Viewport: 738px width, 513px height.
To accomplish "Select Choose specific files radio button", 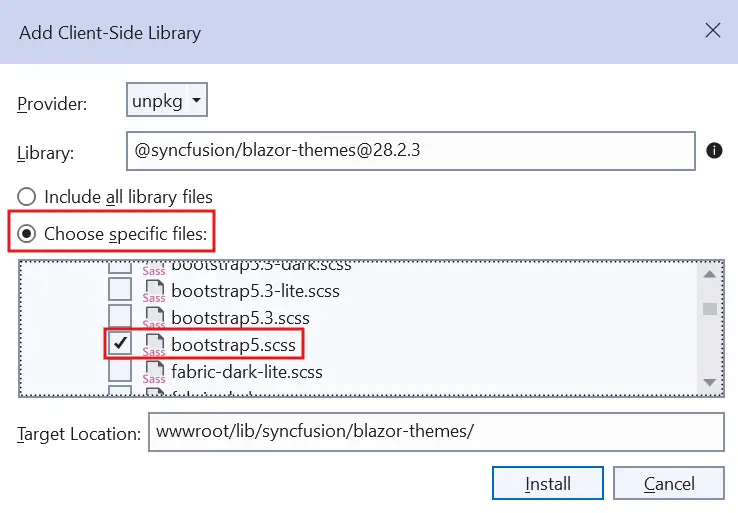I will pyautogui.click(x=27, y=234).
